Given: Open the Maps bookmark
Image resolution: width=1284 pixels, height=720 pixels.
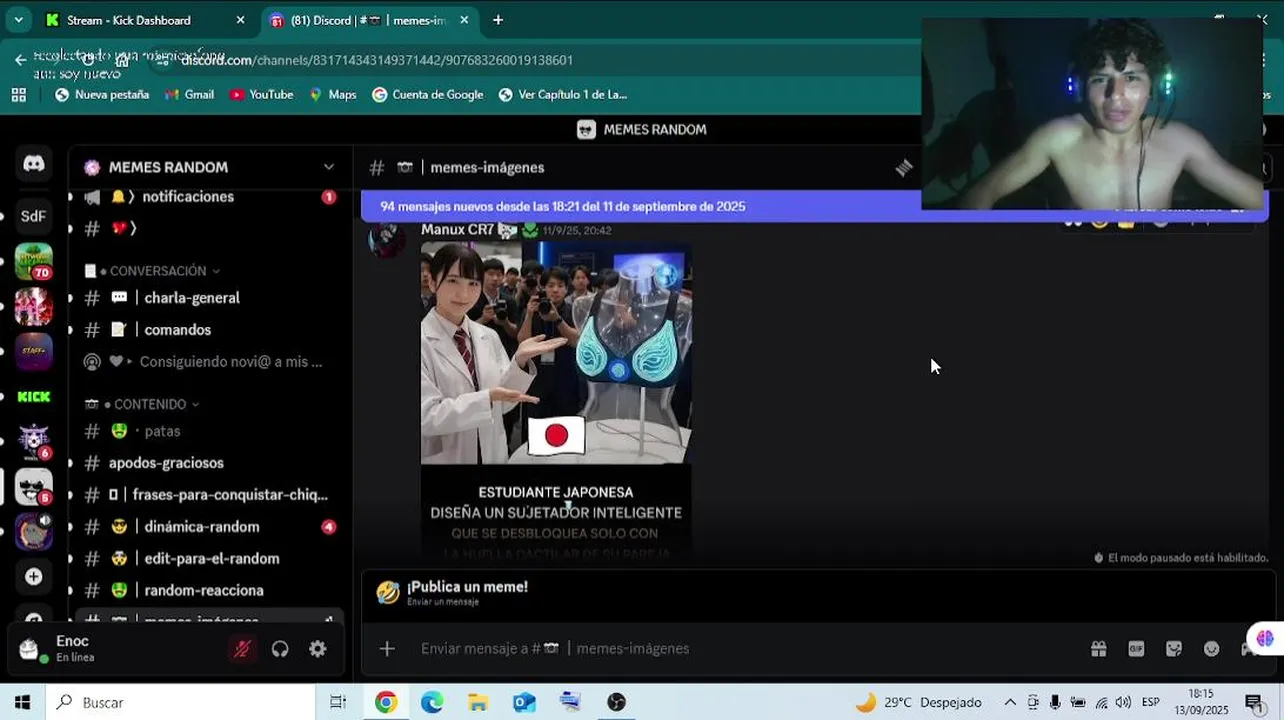Looking at the screenshot, I should tap(332, 95).
